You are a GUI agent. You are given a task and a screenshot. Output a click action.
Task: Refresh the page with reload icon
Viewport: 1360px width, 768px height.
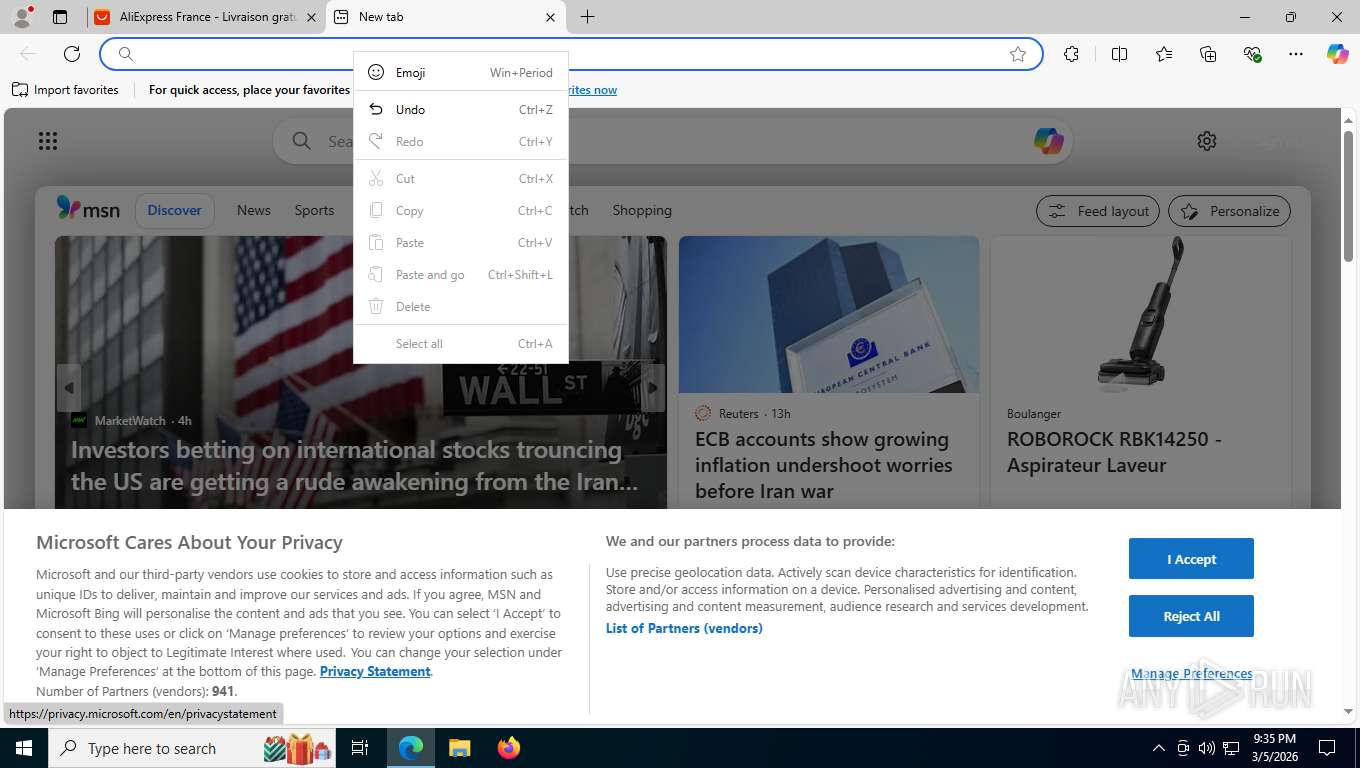click(x=72, y=54)
